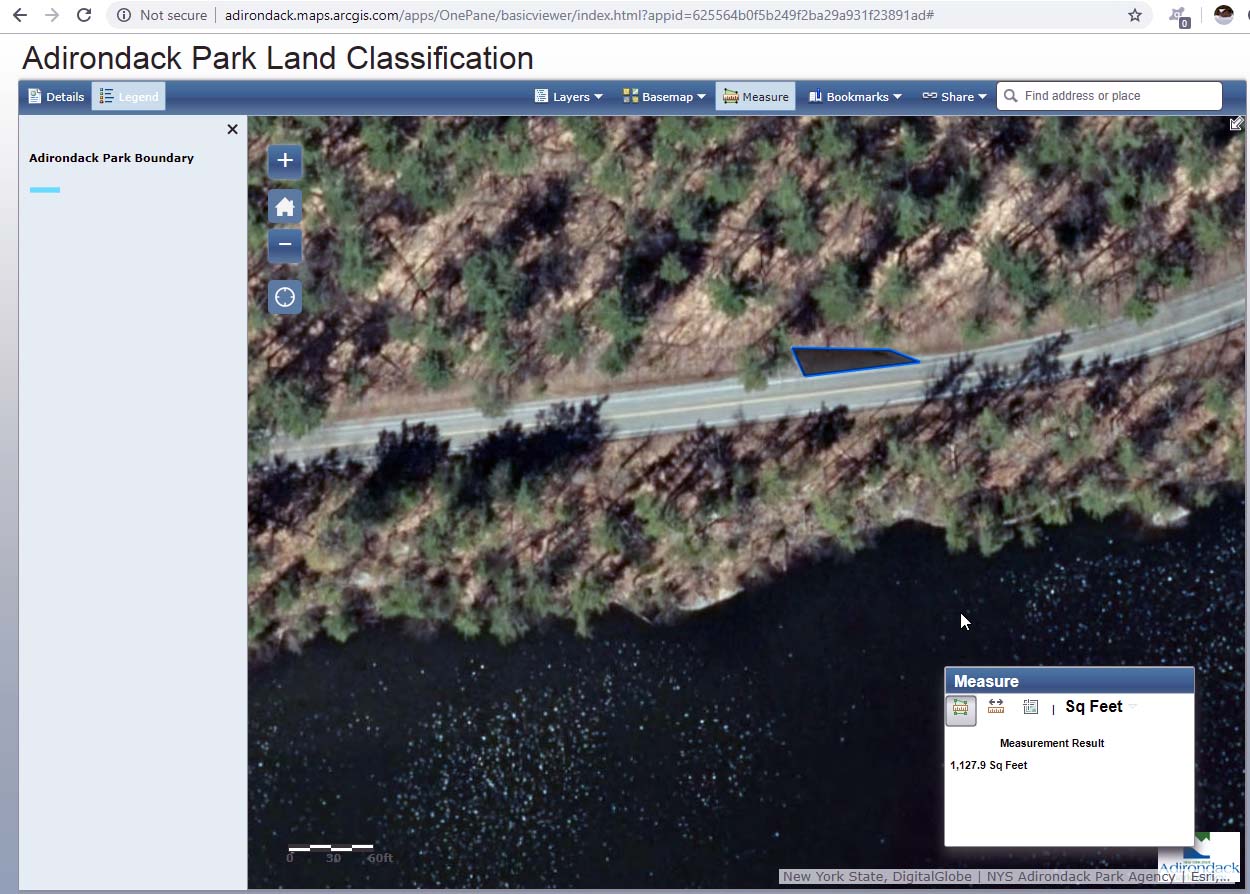Open the Layers dropdown
1250x894 pixels.
569,97
